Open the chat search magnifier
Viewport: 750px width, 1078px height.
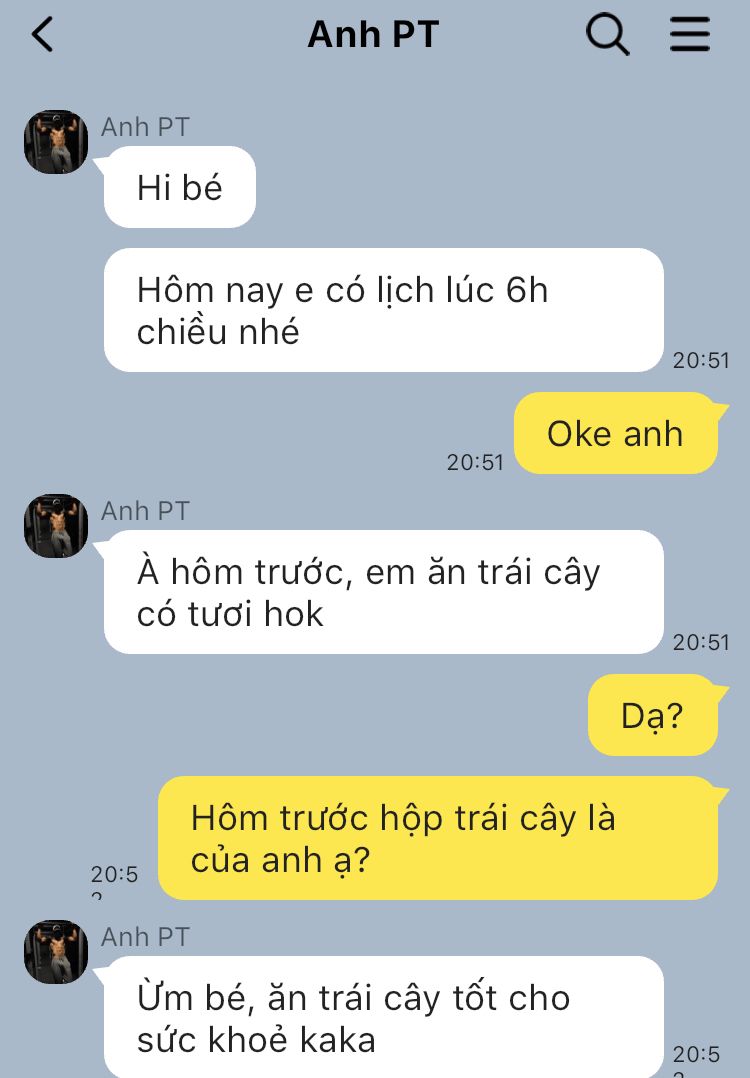[x=608, y=35]
